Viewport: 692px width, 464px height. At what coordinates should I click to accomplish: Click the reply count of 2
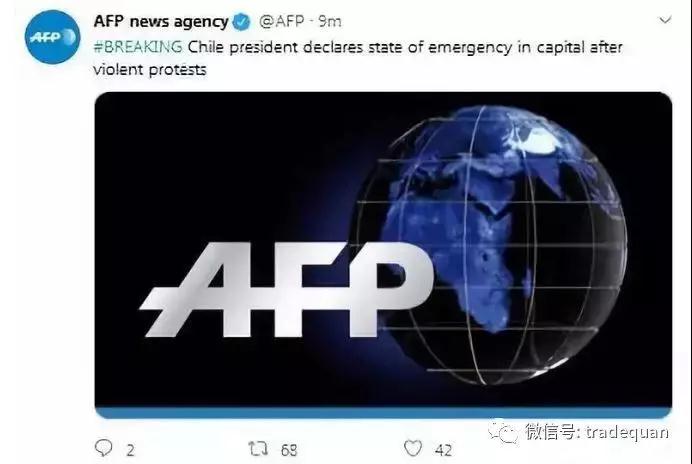coord(130,450)
